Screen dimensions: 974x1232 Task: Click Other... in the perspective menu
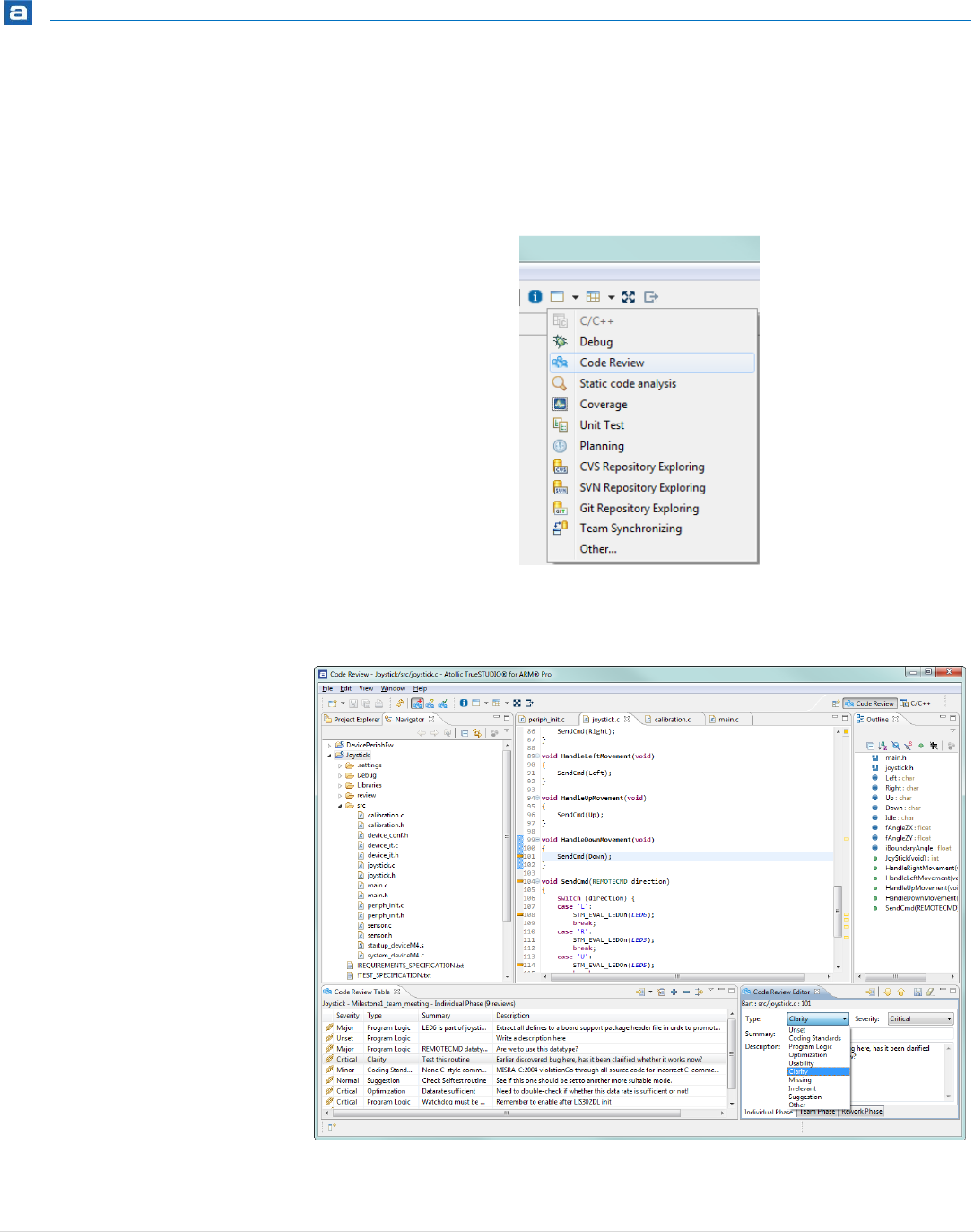tap(652, 549)
